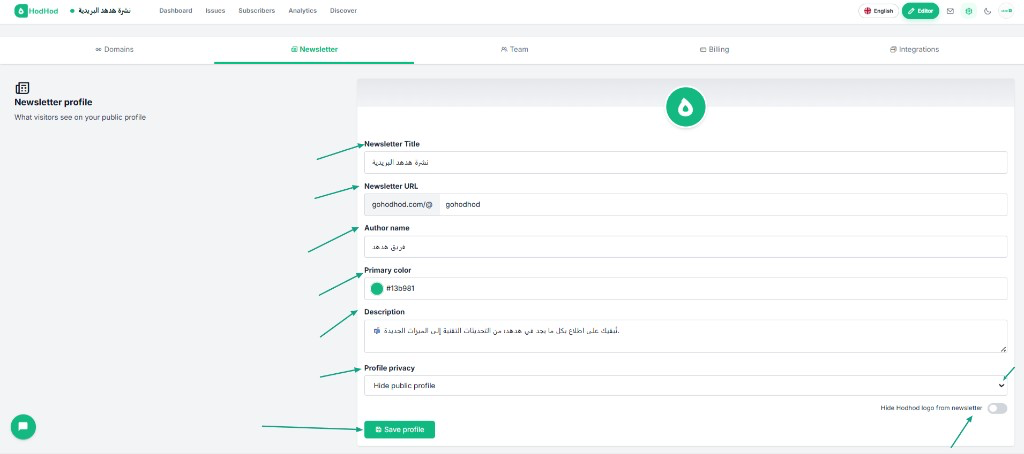
Task: Click the Newsletter Title input field
Action: [x=686, y=163]
